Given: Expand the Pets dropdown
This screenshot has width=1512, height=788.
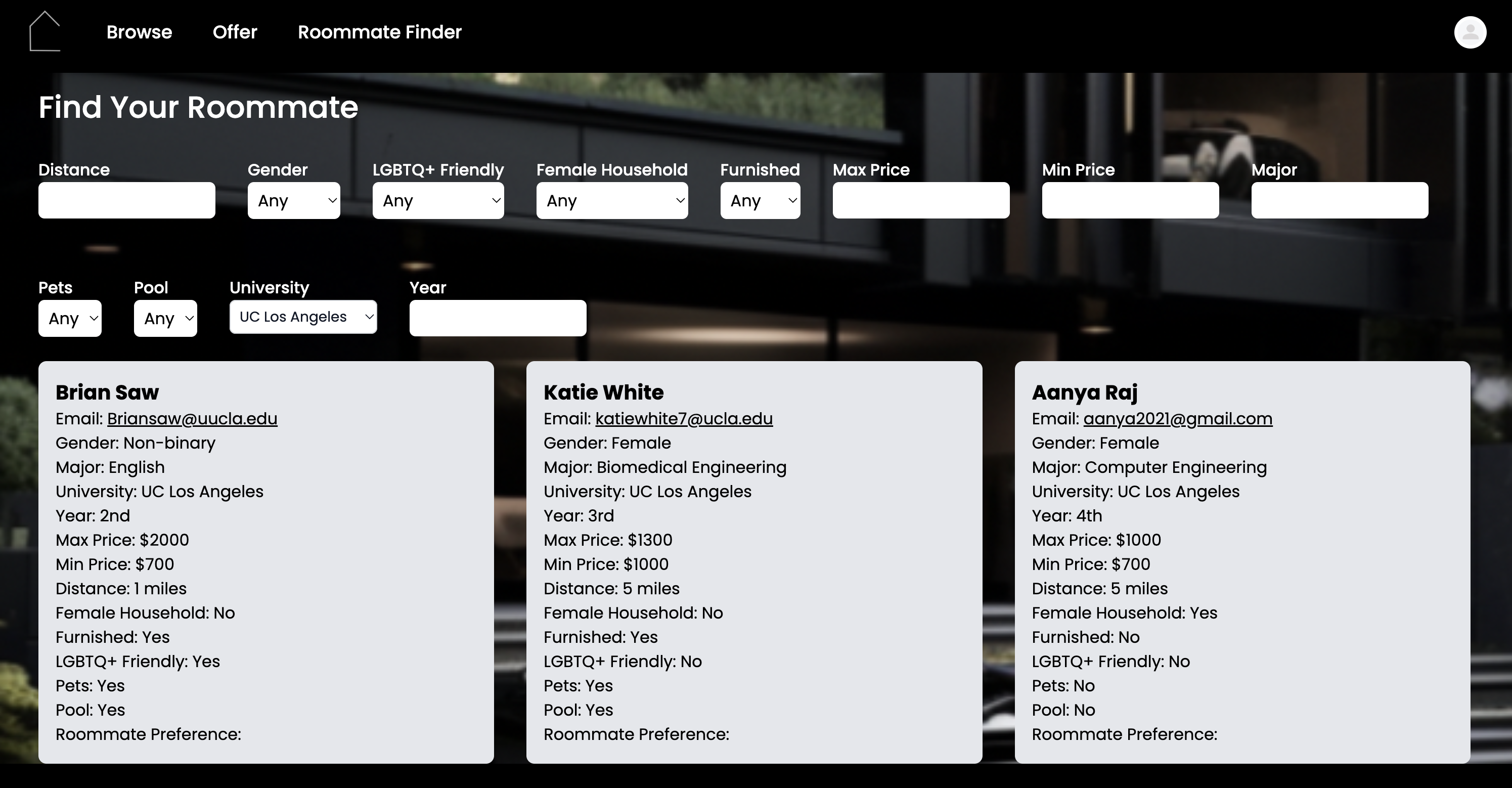Looking at the screenshot, I should click(70, 318).
